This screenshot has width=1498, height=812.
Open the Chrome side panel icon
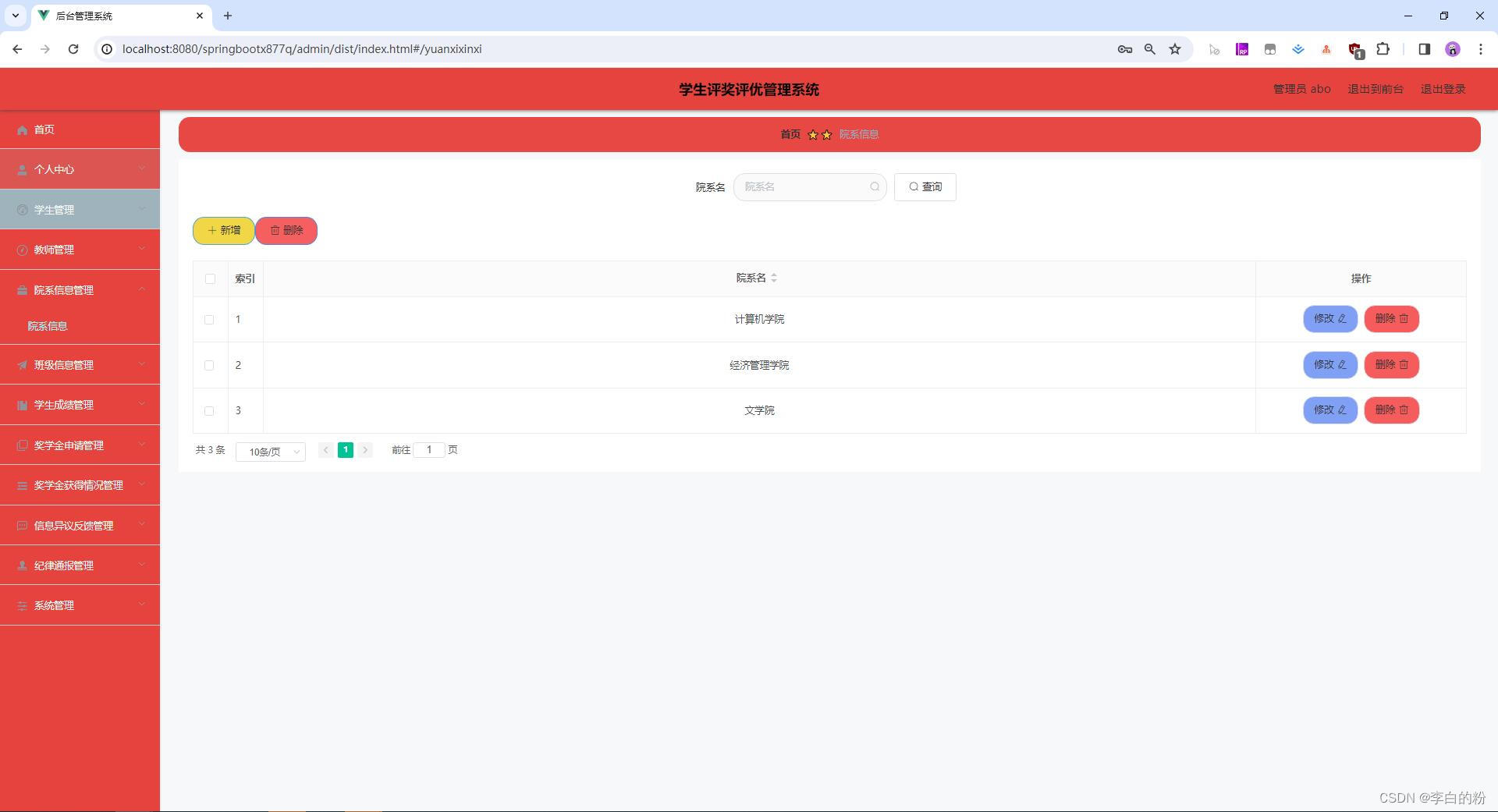point(1424,49)
